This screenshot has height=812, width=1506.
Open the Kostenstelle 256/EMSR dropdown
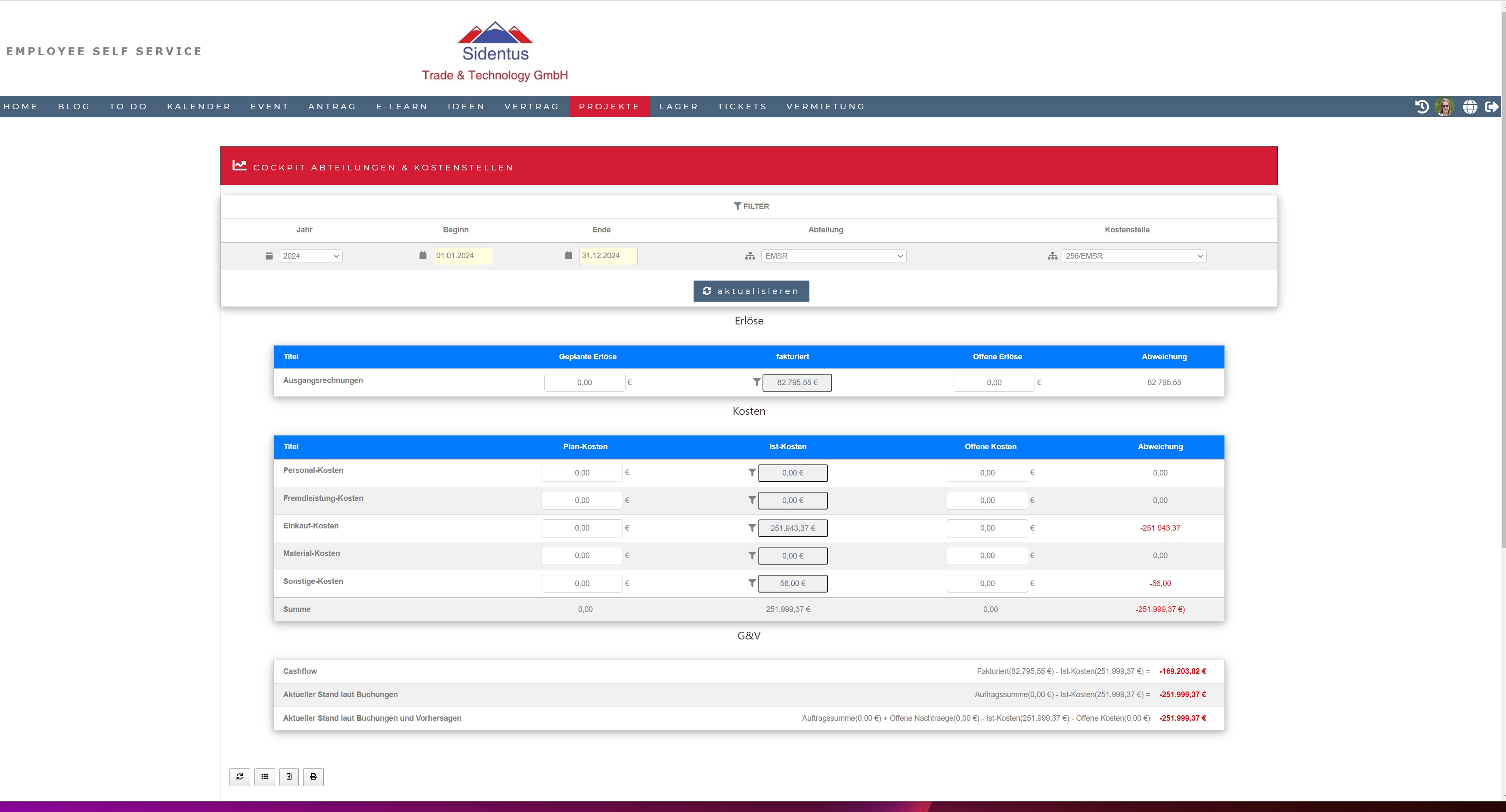(x=1134, y=256)
